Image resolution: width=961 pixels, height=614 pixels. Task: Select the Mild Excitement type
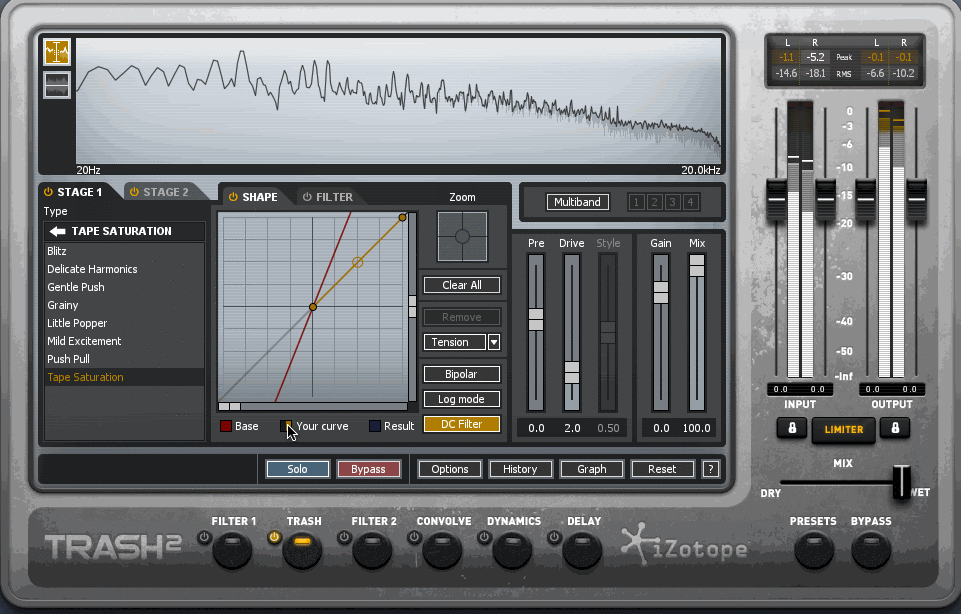124,341
